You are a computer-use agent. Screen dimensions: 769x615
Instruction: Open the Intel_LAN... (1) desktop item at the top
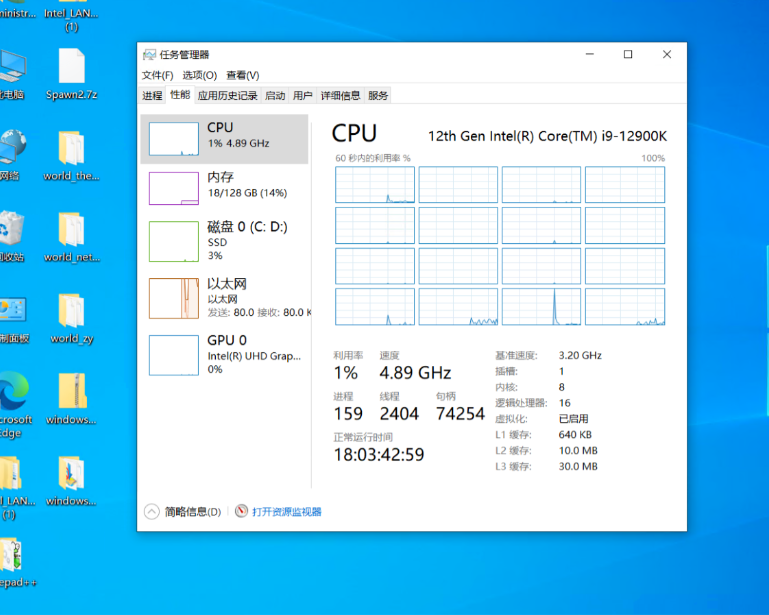[x=72, y=16]
